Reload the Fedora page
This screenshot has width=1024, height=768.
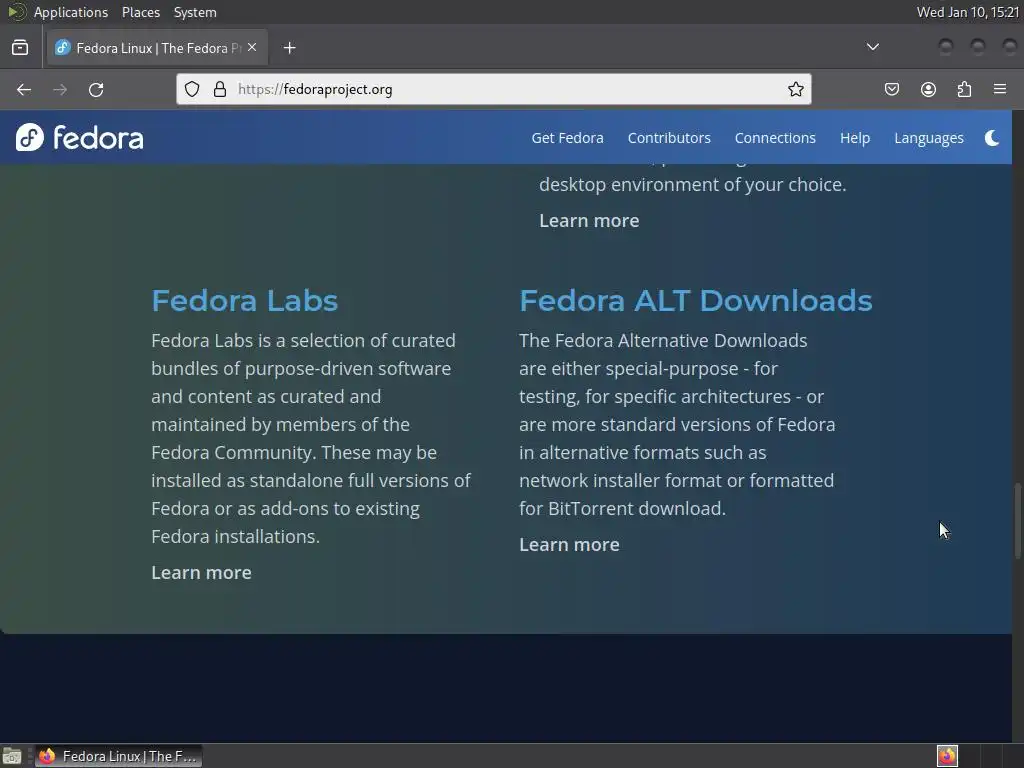pos(96,89)
